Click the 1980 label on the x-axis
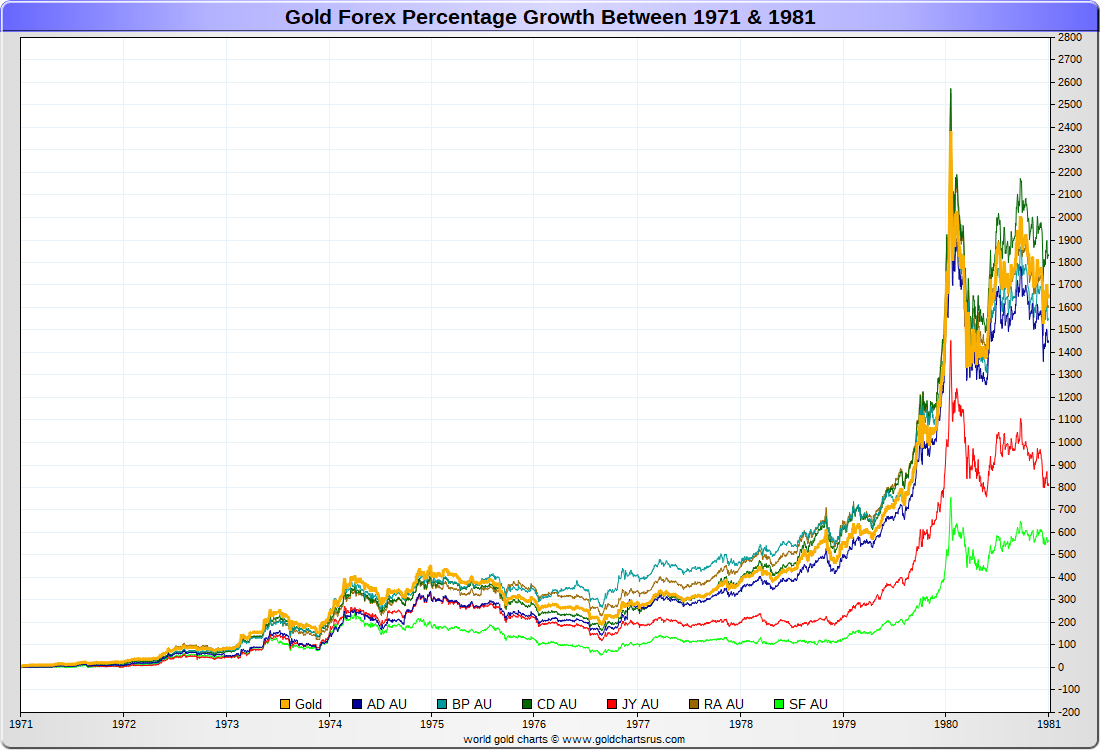This screenshot has height=750, width=1100. click(x=946, y=723)
